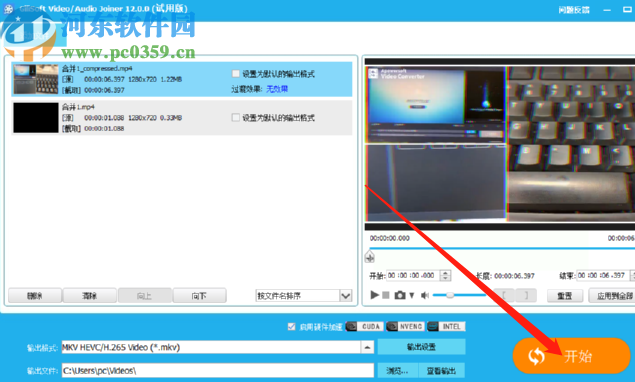Viewport: 635px width, 382px height.
Task: Click the start time input field
Action: coord(413,275)
